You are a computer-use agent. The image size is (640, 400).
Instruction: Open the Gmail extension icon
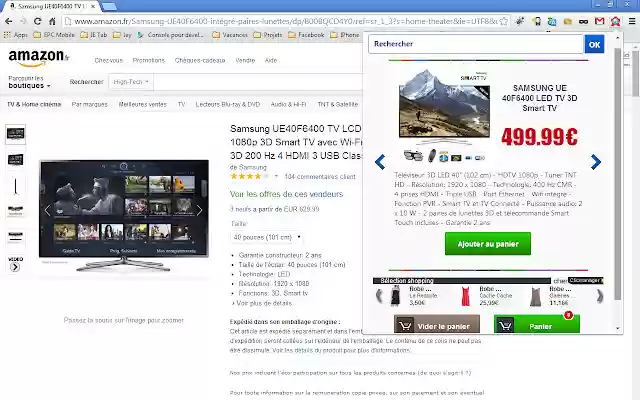[599, 21]
